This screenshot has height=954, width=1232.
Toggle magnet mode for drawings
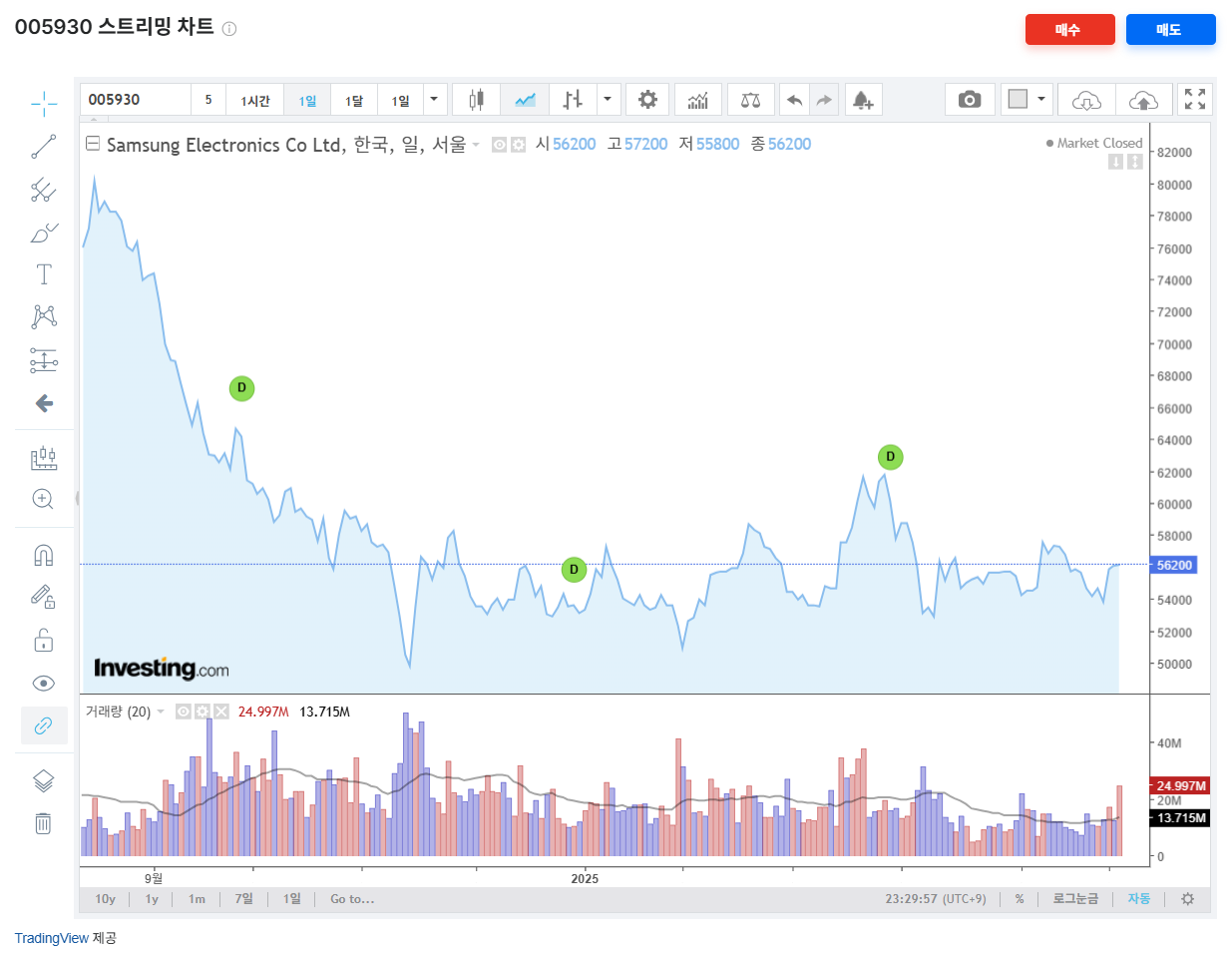coord(43,555)
